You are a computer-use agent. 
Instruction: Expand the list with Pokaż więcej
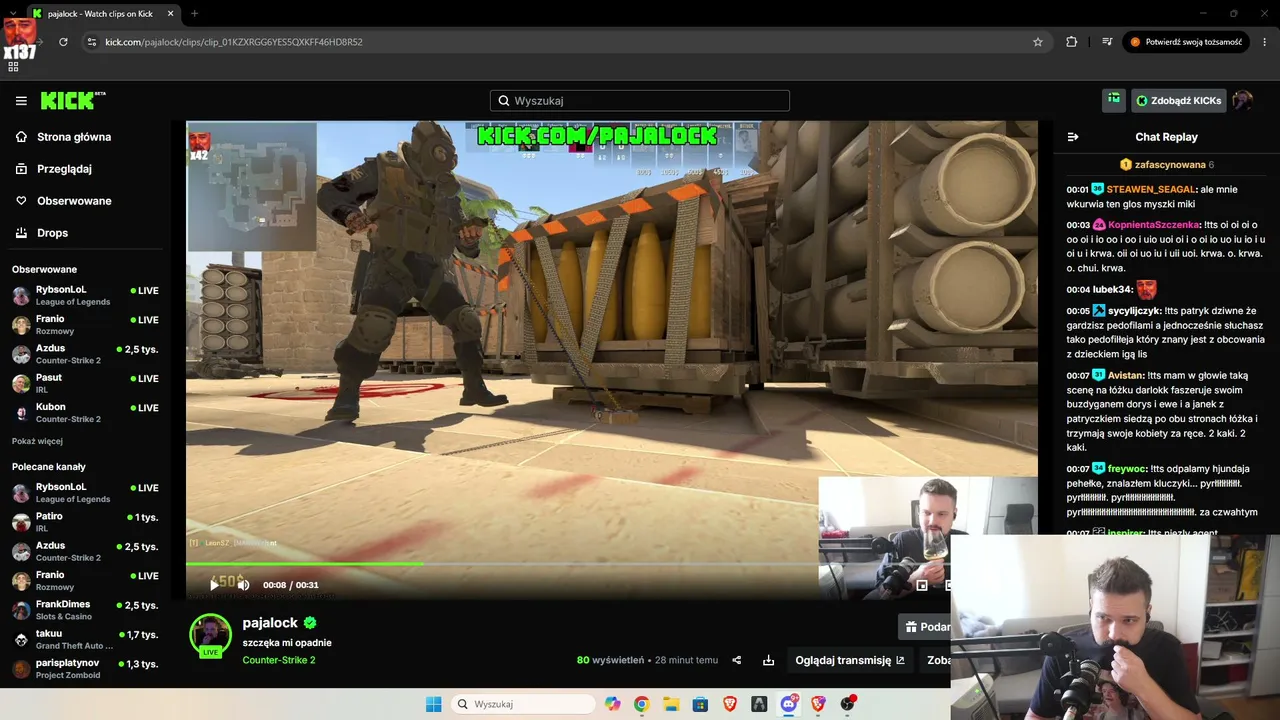37,441
